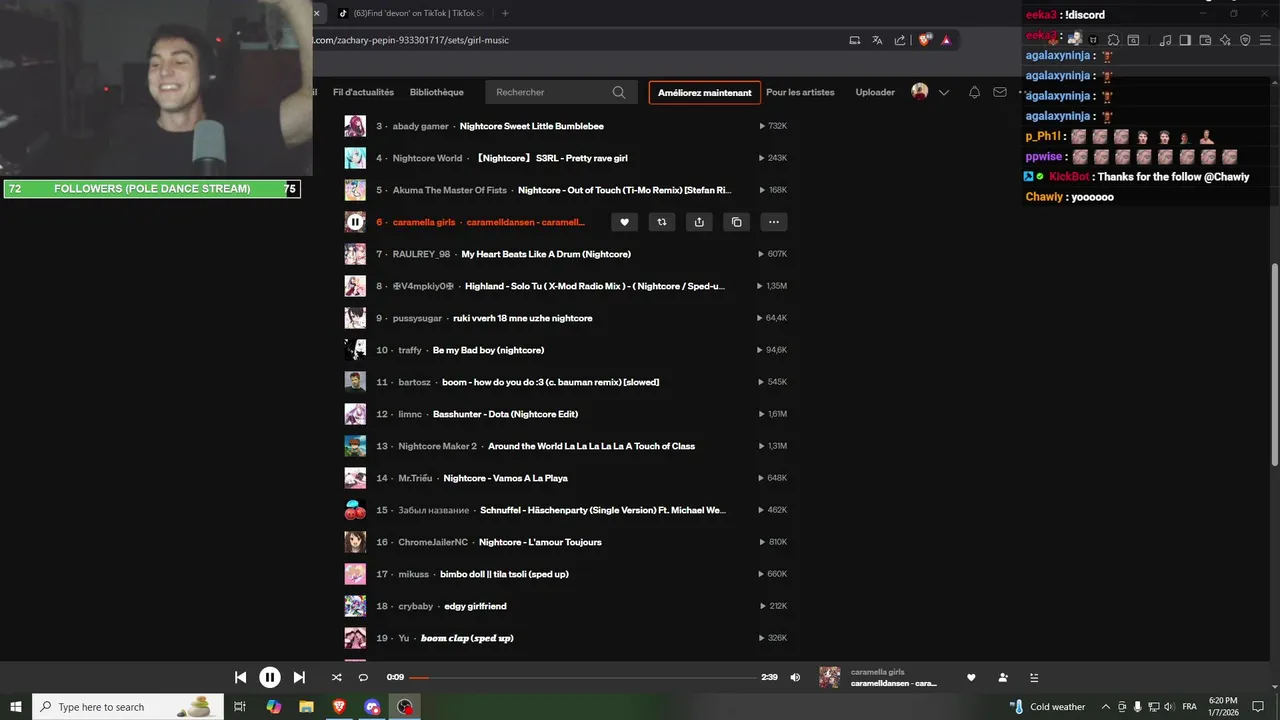
Task: Select track 4 S3RL - Pretty rave girl
Action: pos(550,158)
